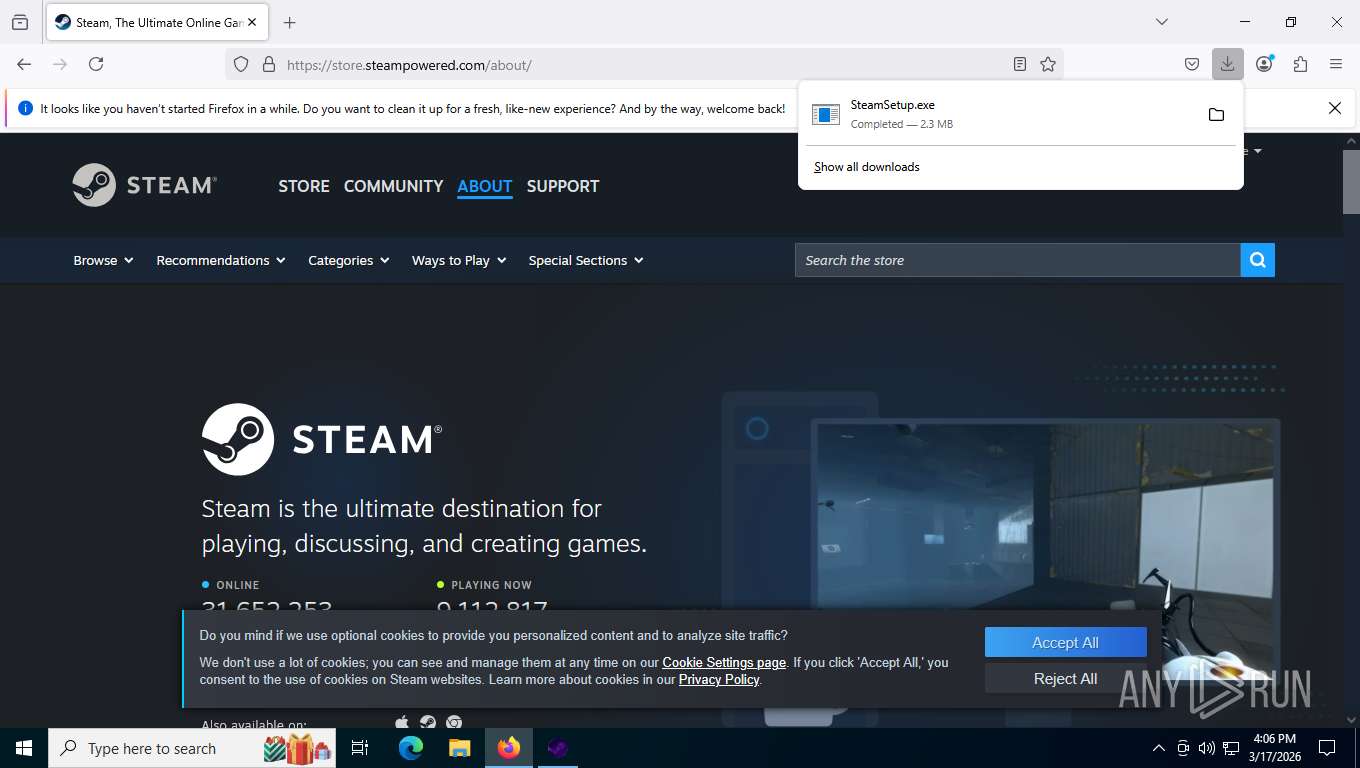
Task: Open the SUPPORT menu item
Action: 563,186
